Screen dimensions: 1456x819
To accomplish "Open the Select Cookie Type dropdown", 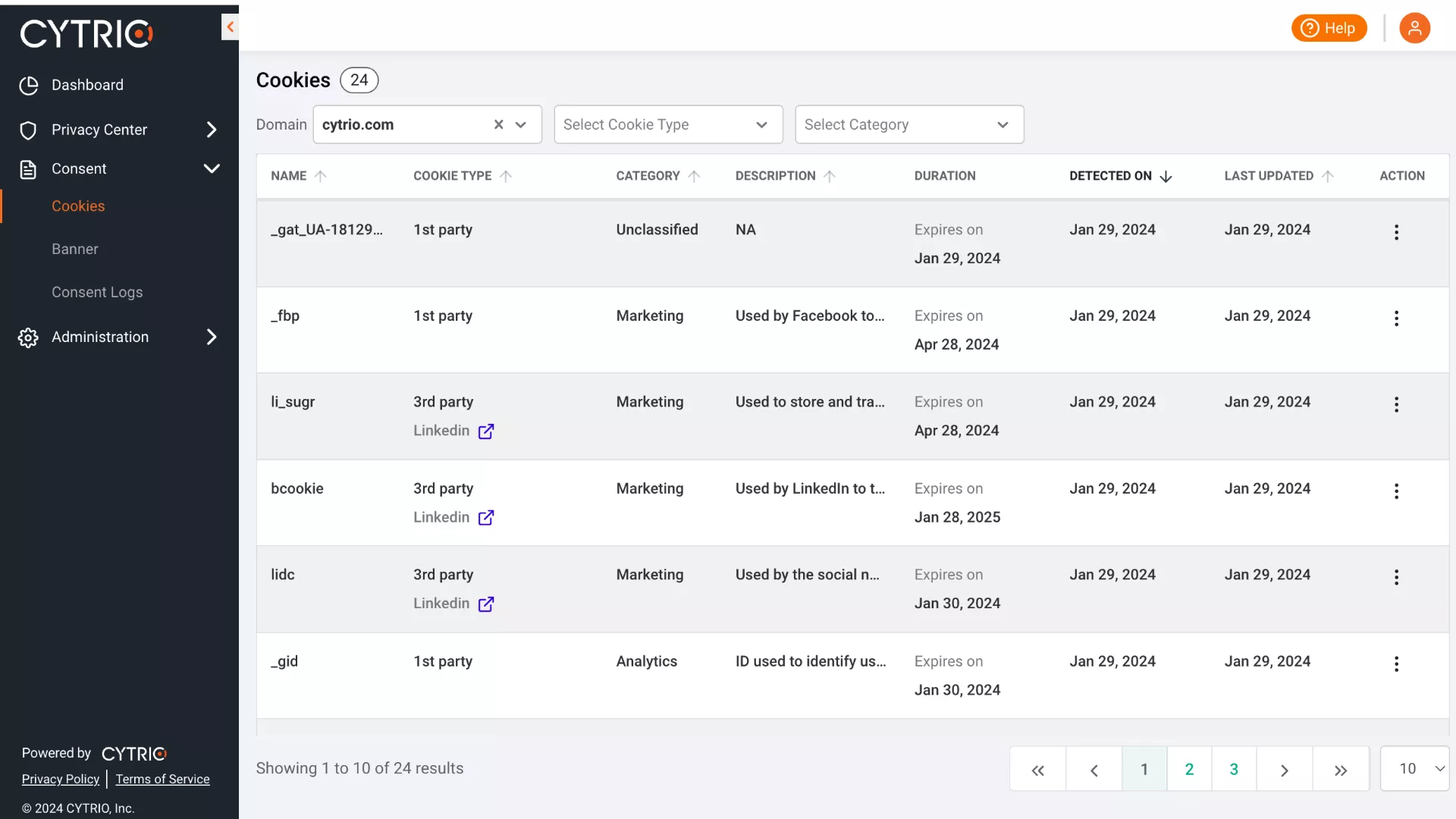I will 667,124.
